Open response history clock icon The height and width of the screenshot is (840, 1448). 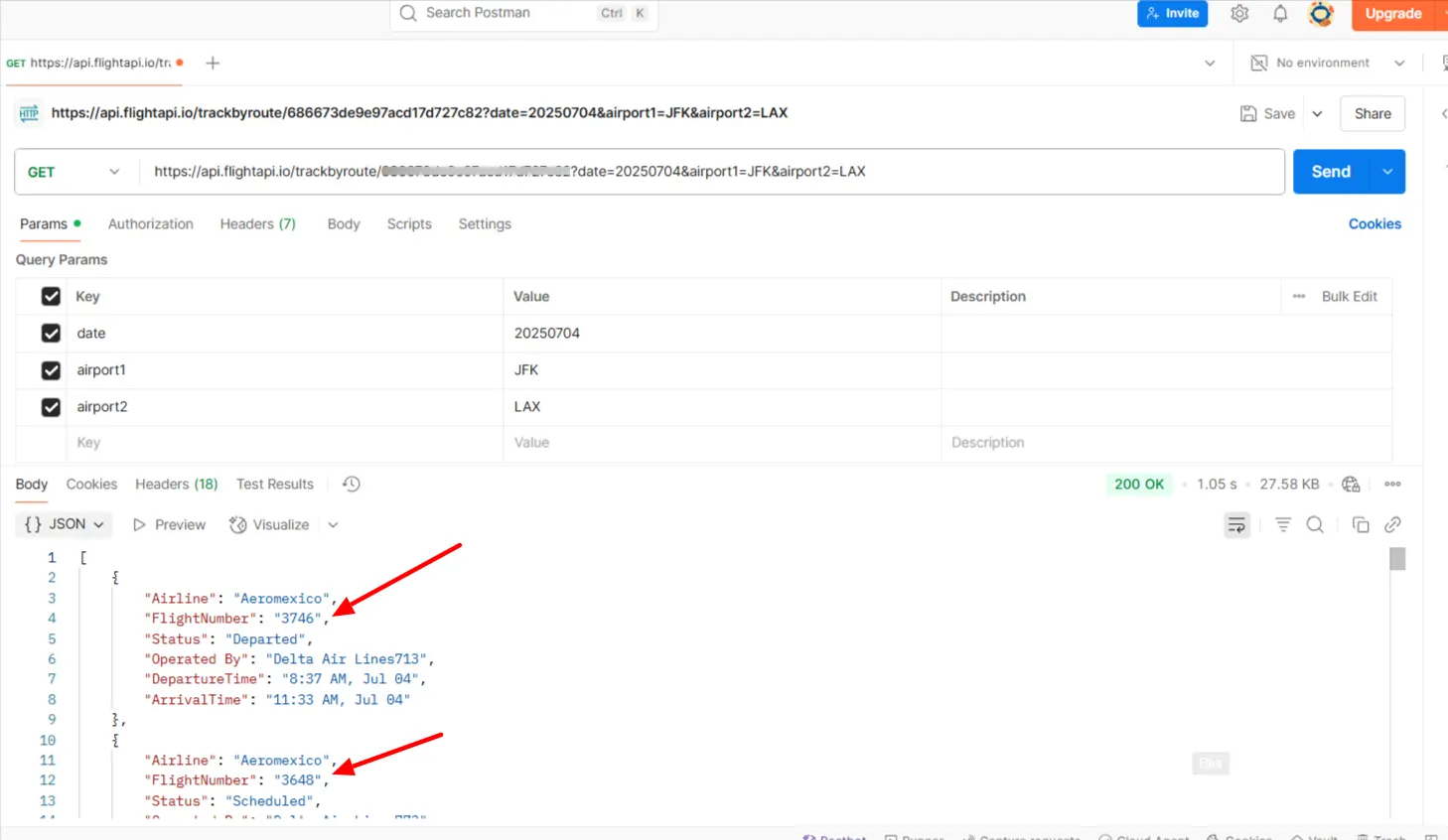[x=352, y=485]
